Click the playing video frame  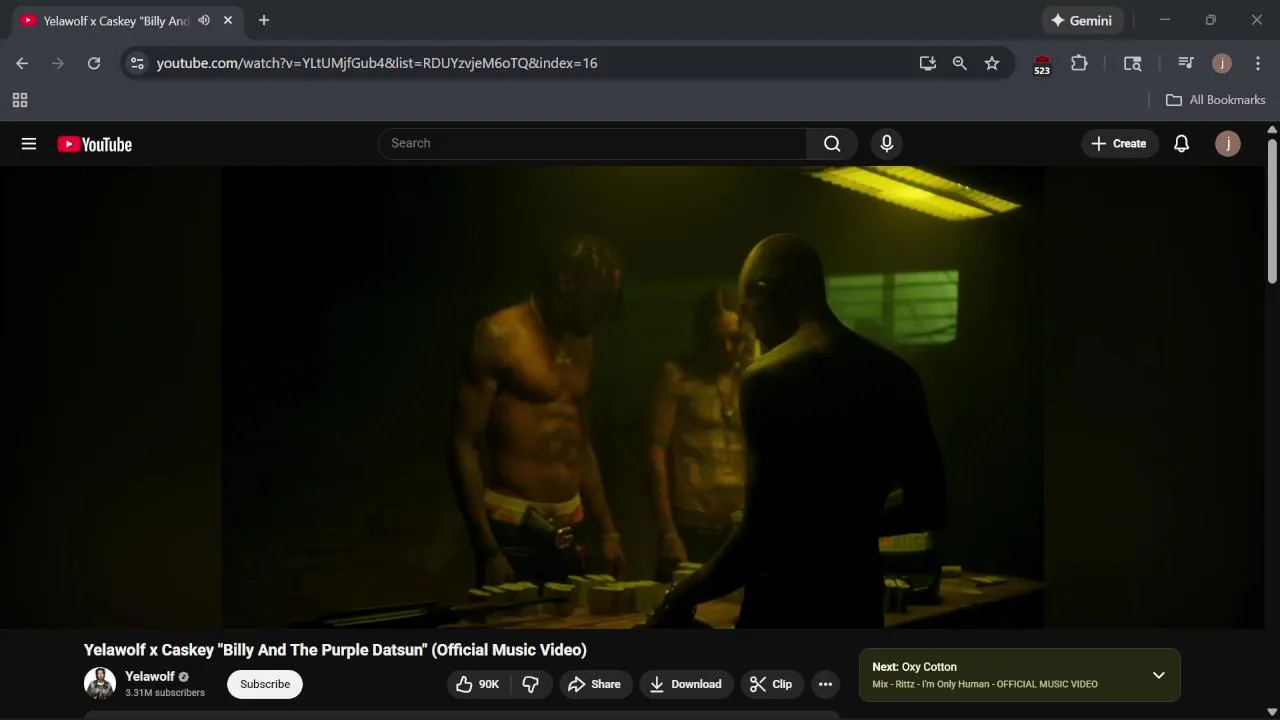click(x=632, y=397)
